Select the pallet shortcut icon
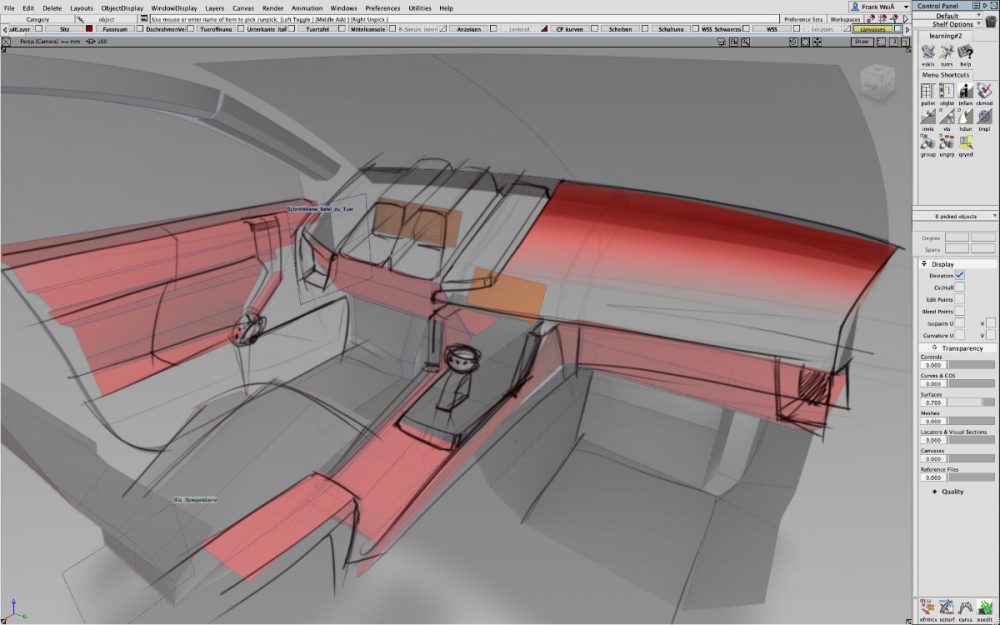 pos(927,90)
